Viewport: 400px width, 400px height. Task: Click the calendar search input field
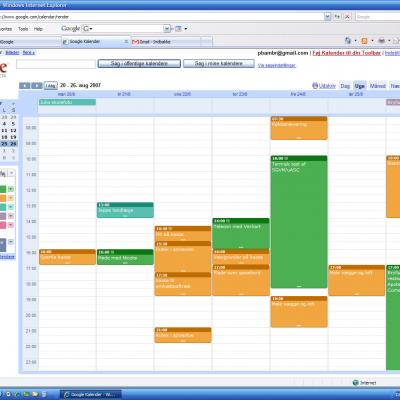(56, 64)
